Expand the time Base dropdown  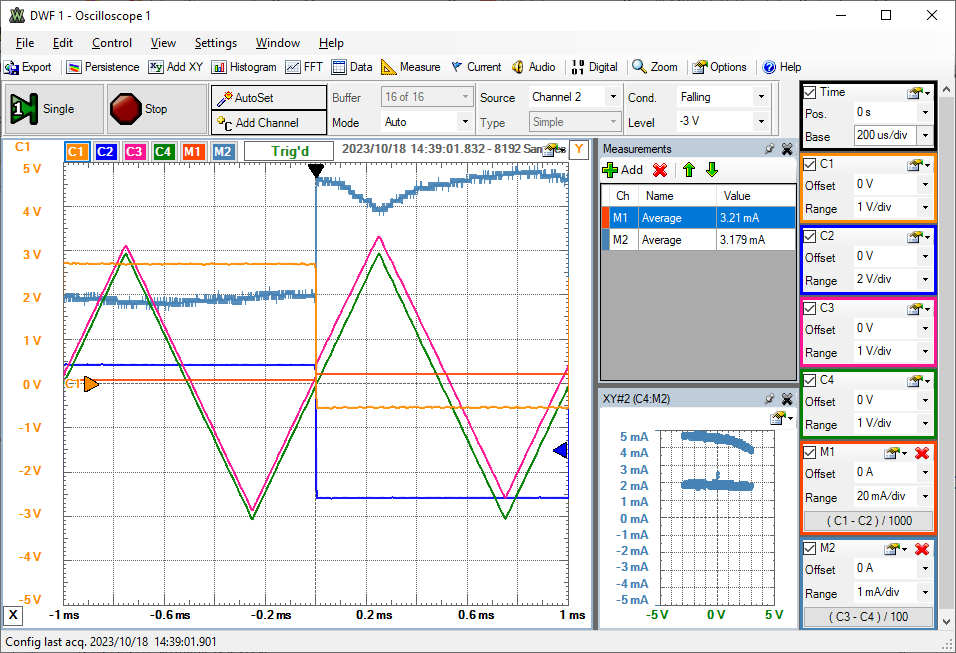pos(924,136)
